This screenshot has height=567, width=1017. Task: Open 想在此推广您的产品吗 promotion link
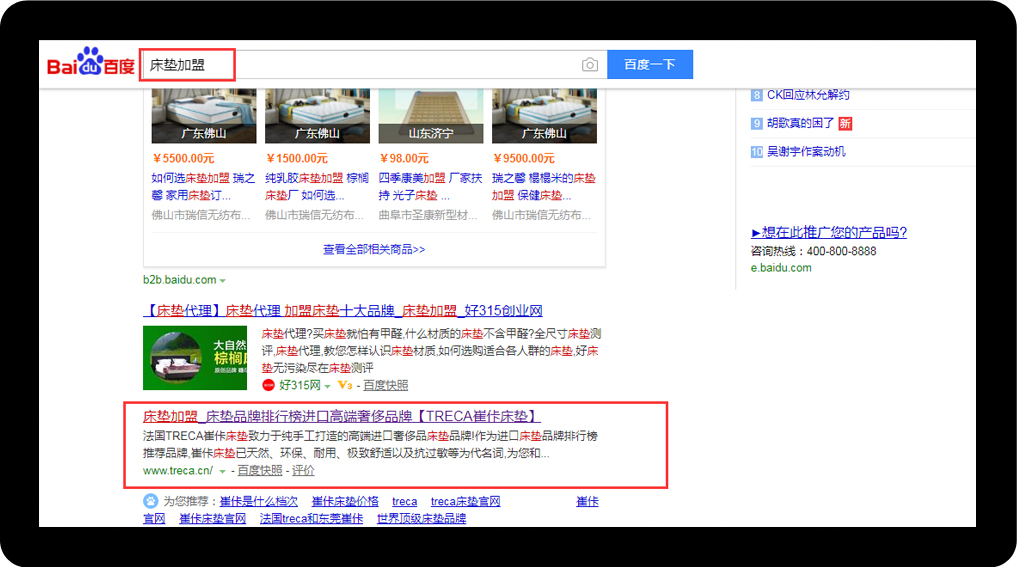click(x=829, y=232)
